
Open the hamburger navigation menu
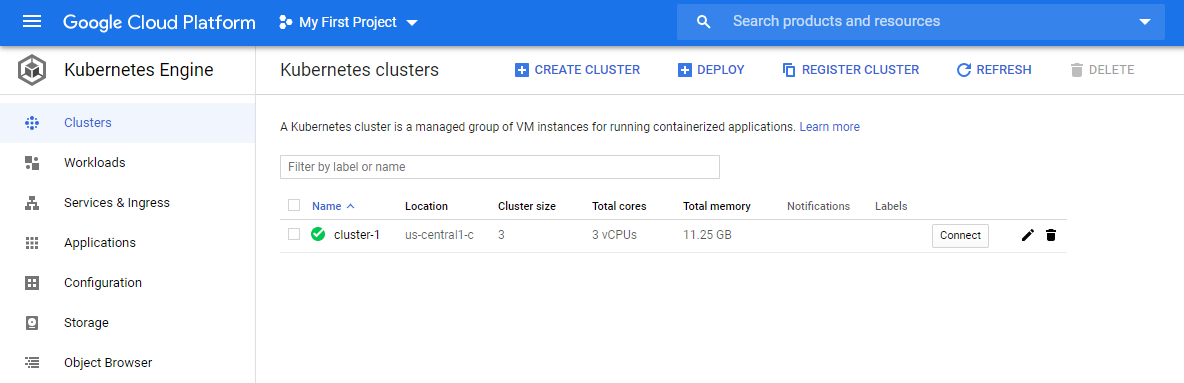32,22
